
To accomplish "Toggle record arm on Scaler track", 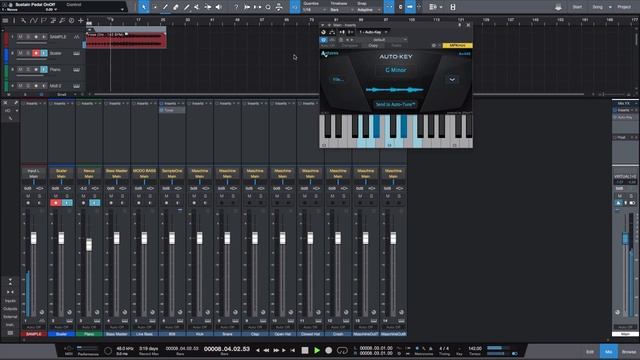I will click(36, 53).
